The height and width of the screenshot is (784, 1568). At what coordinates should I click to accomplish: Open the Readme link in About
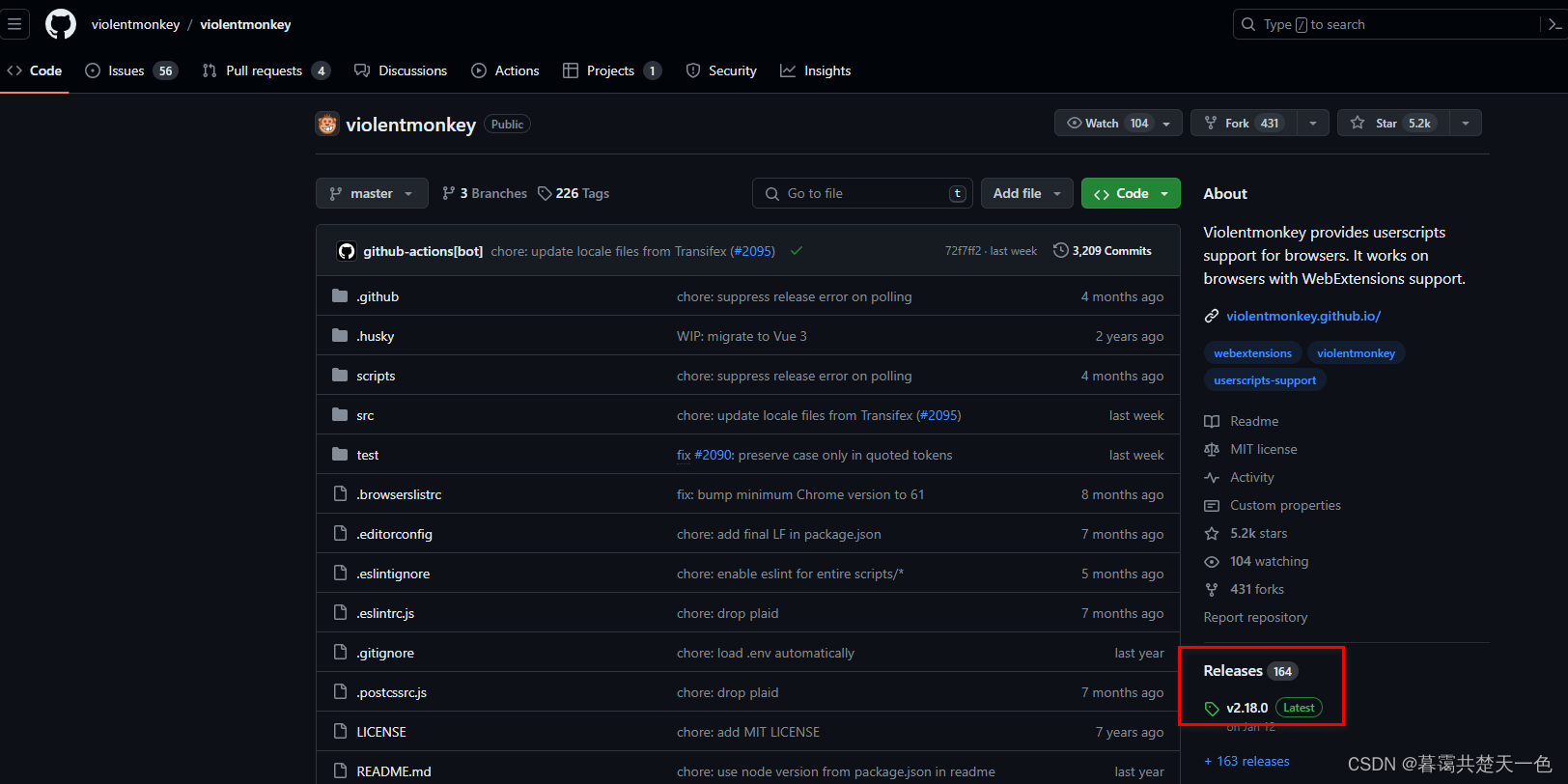[x=1242, y=421]
